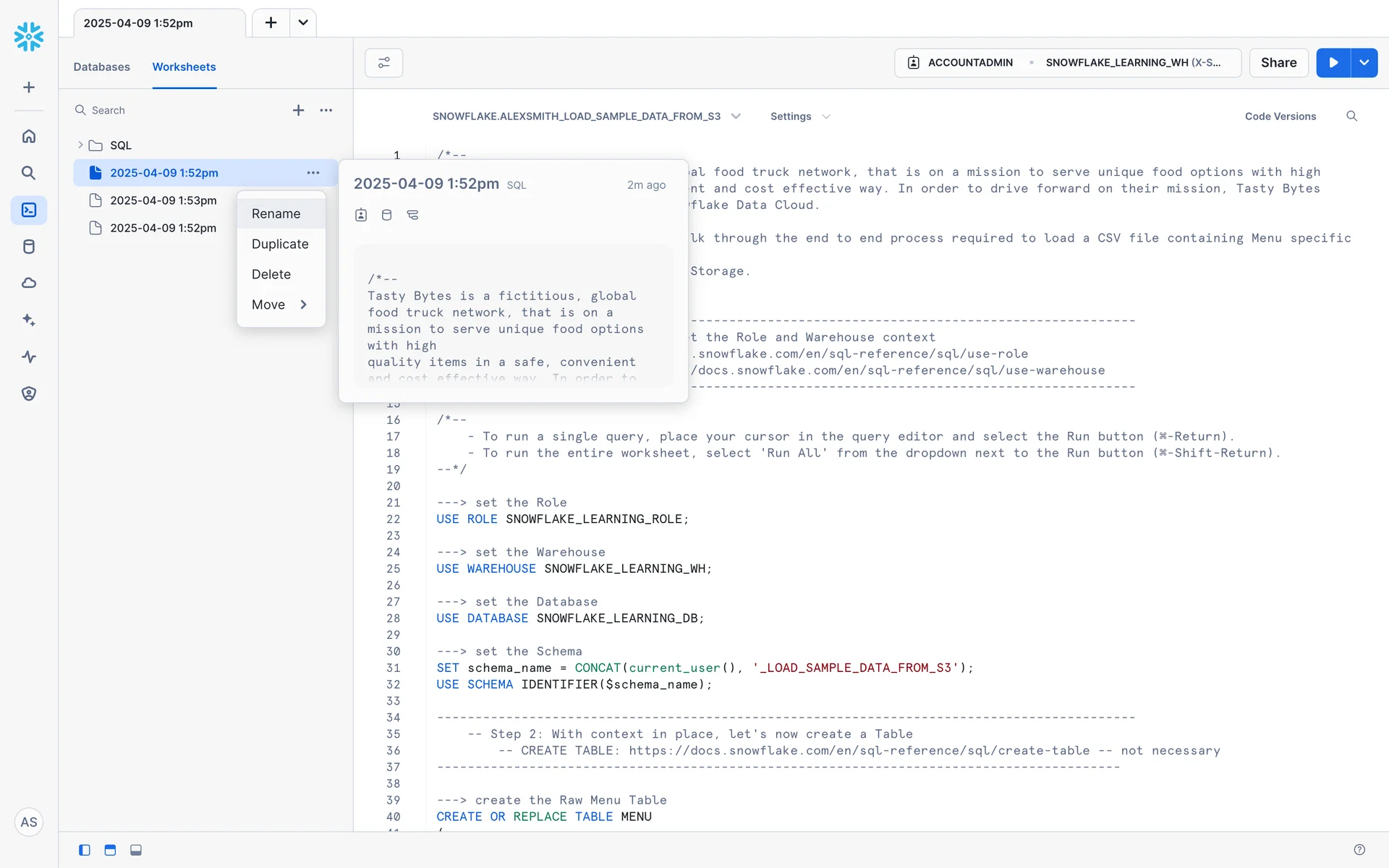This screenshot has width=1389, height=868.
Task: Open the editor filter settings icon
Action: pos(383,63)
